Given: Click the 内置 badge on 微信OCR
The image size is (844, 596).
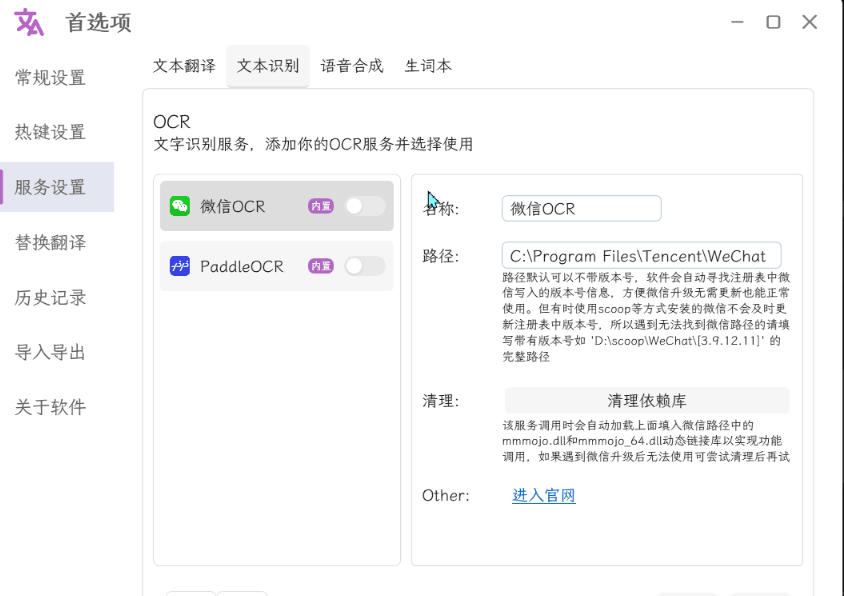Looking at the screenshot, I should tap(320, 206).
